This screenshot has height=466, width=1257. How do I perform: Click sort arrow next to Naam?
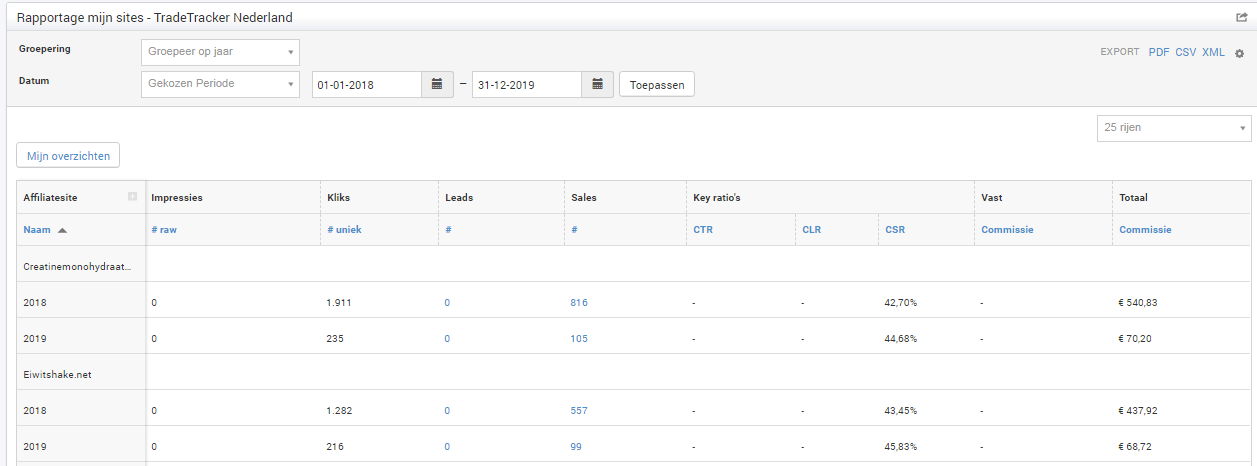[63, 230]
